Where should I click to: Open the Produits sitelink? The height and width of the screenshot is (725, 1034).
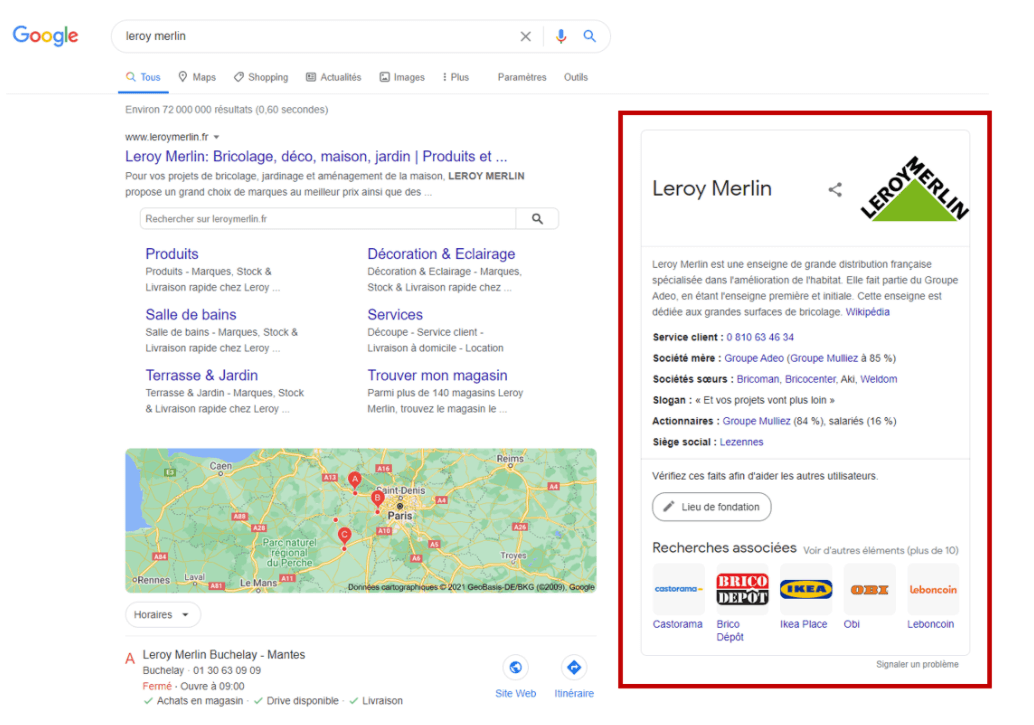click(172, 254)
